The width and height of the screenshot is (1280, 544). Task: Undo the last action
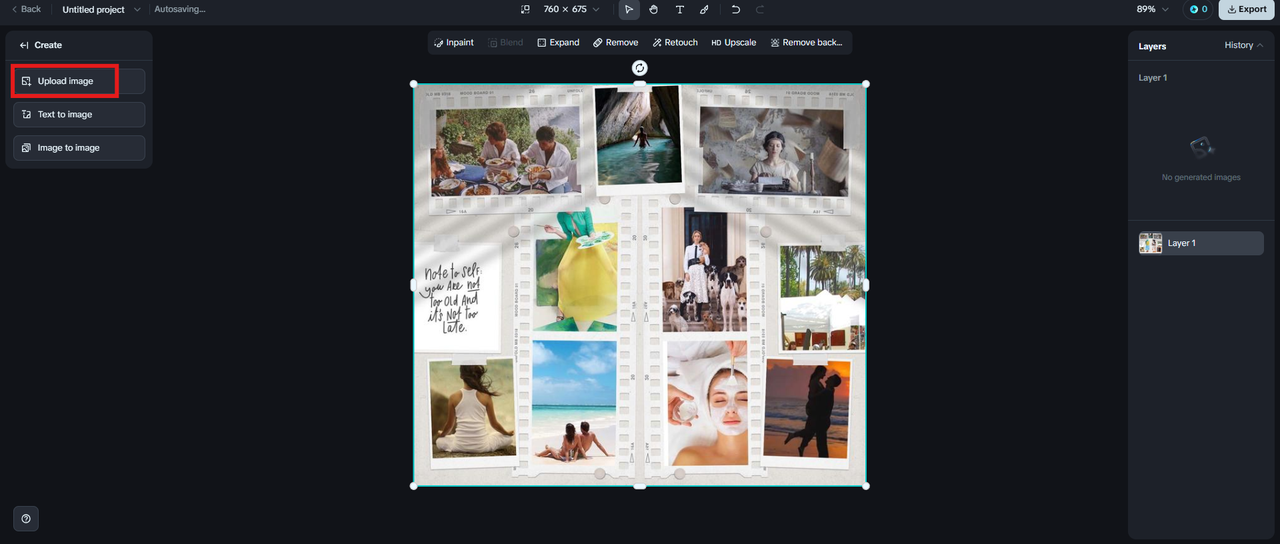click(736, 9)
